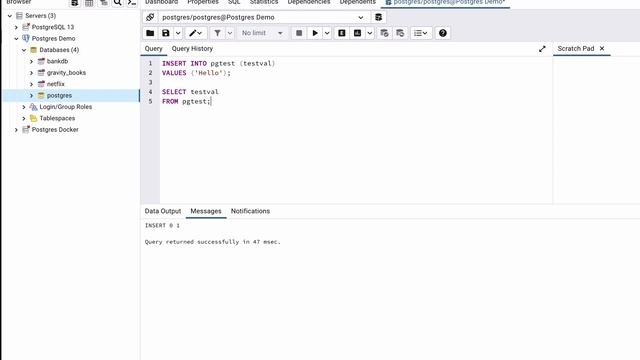Expand the postgres database node
This screenshot has height=360, width=640.
[x=31, y=96]
